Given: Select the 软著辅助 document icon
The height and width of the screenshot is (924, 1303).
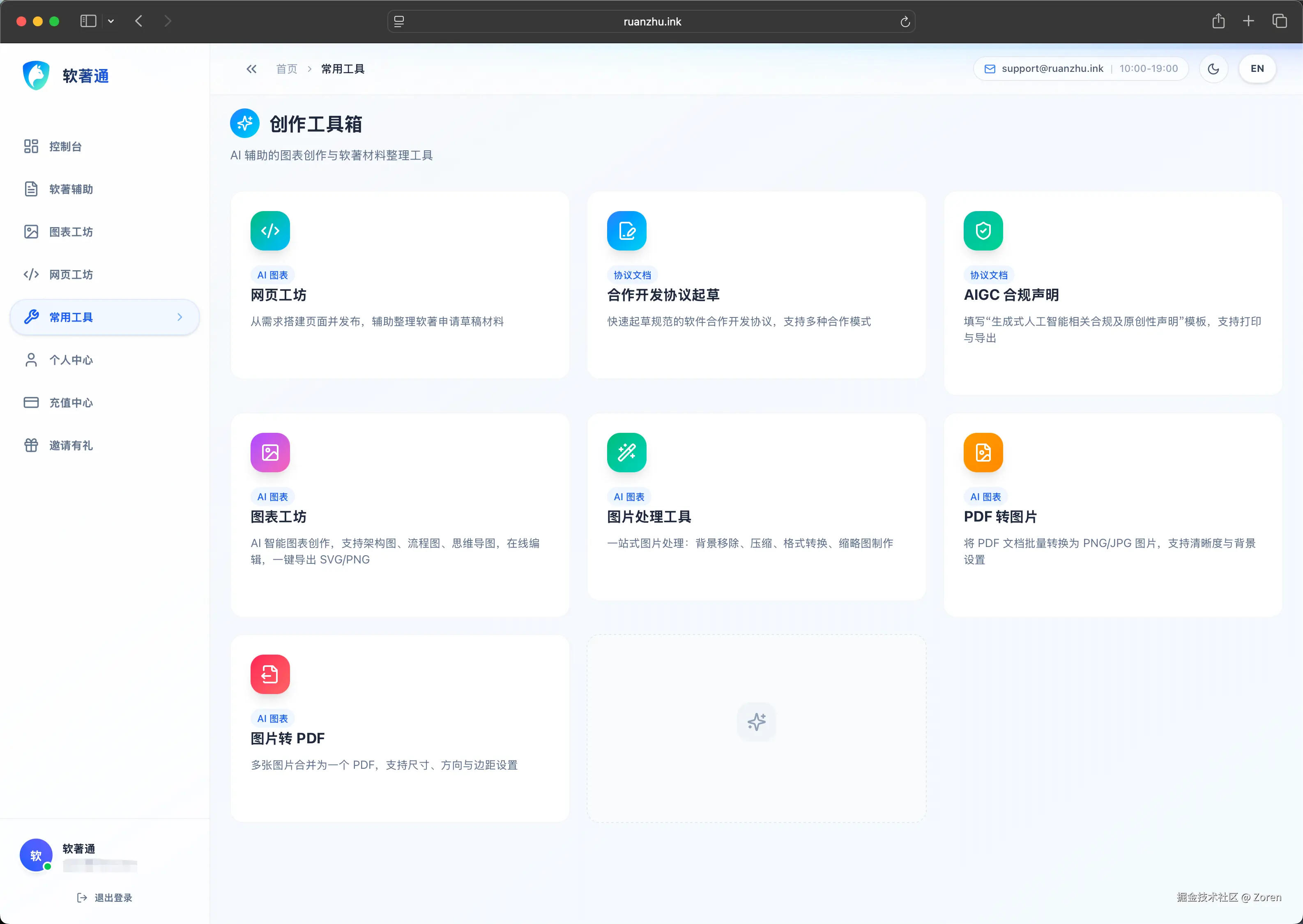Looking at the screenshot, I should pos(31,189).
